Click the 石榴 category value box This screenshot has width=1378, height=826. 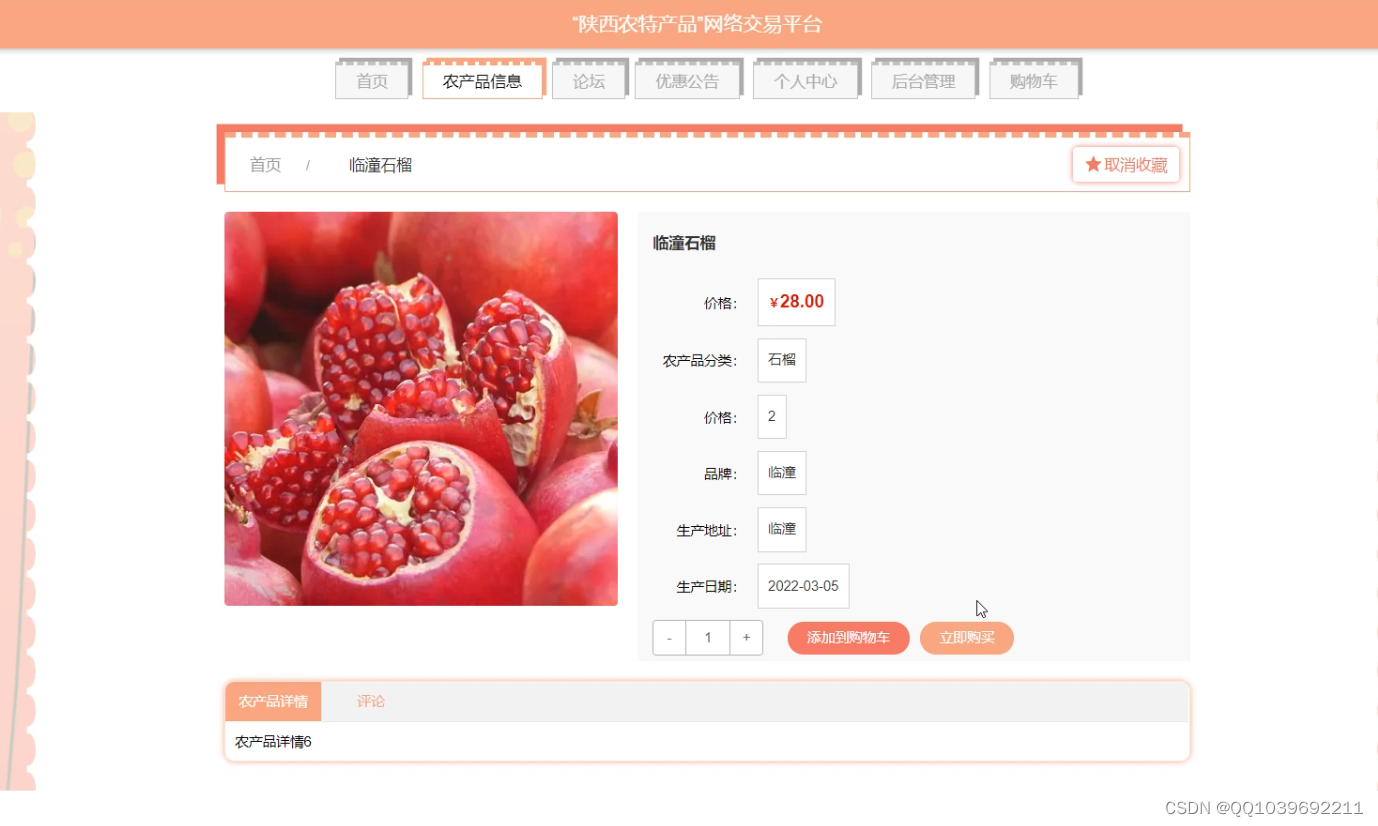782,360
